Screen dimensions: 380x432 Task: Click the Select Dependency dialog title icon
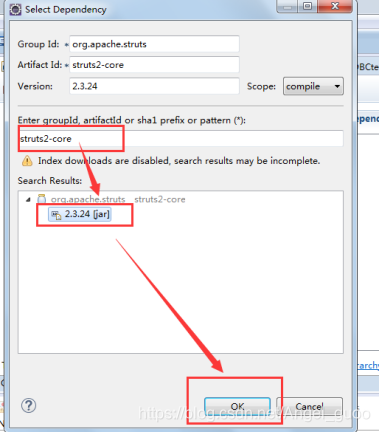[x=15, y=9]
